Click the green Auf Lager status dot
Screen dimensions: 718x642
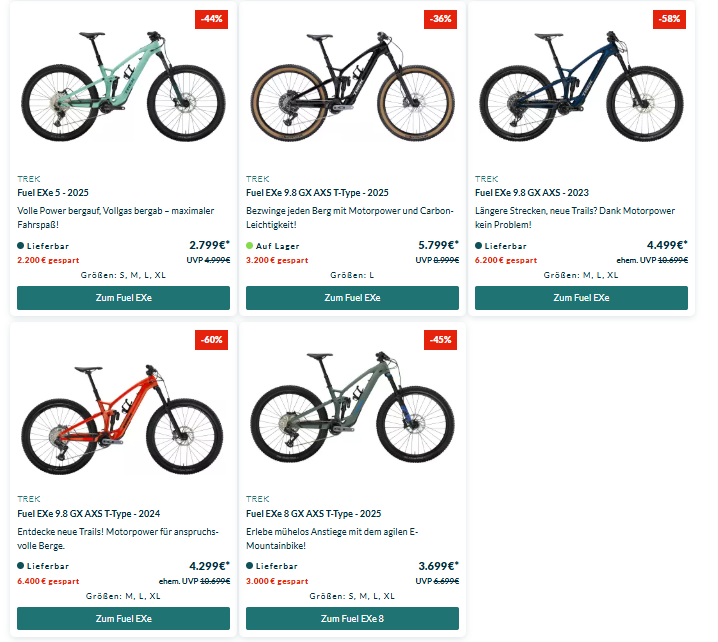click(x=250, y=245)
